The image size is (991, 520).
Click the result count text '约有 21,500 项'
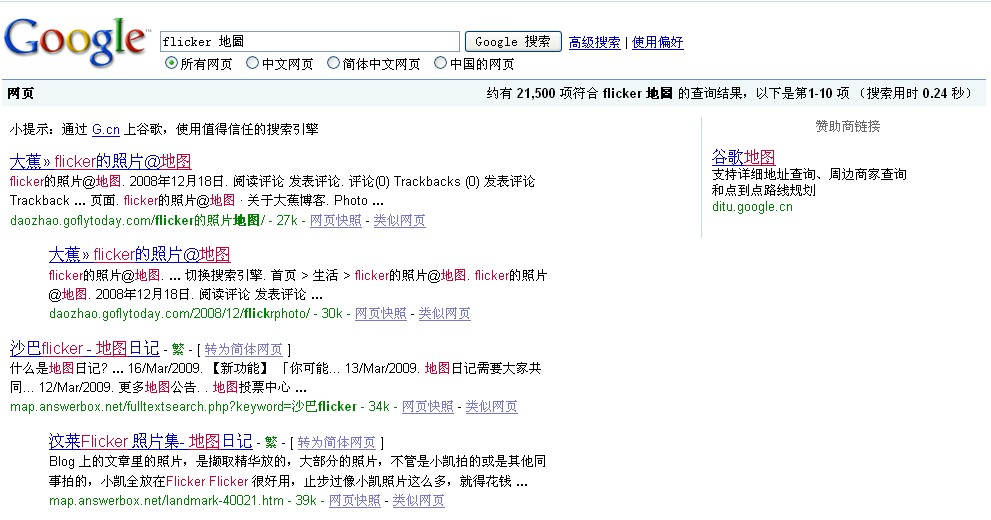click(528, 94)
